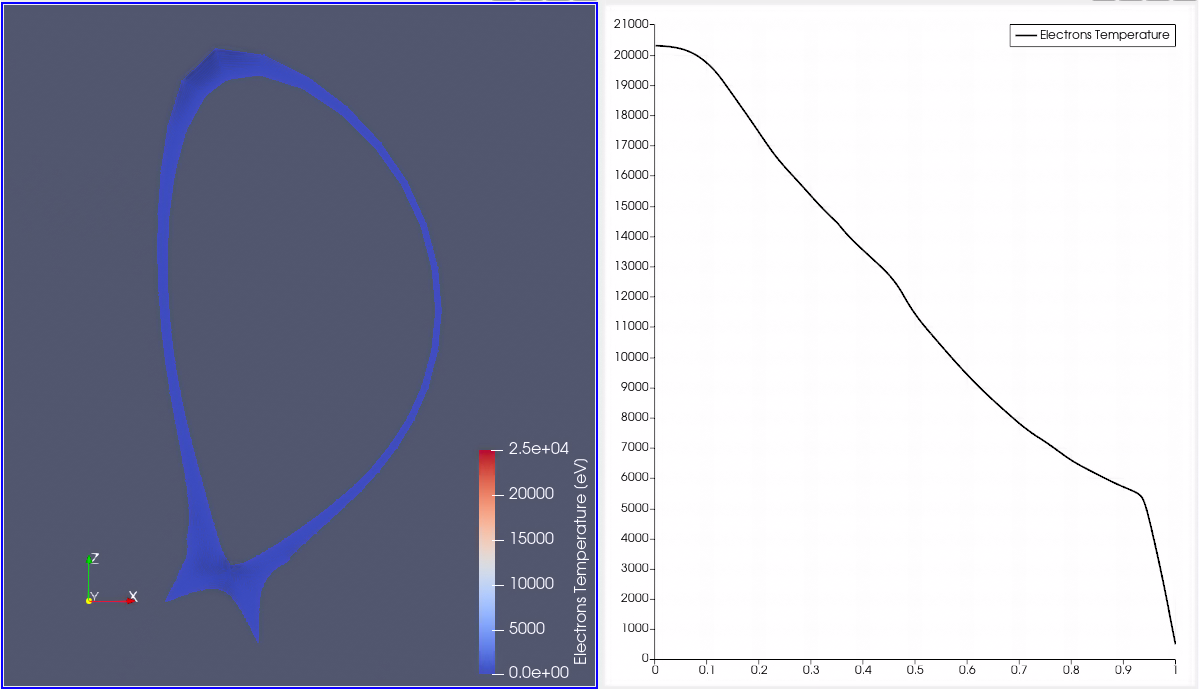Click the '0.9' chart x-axis label
Image resolution: width=1199 pixels, height=689 pixels.
1123,670
